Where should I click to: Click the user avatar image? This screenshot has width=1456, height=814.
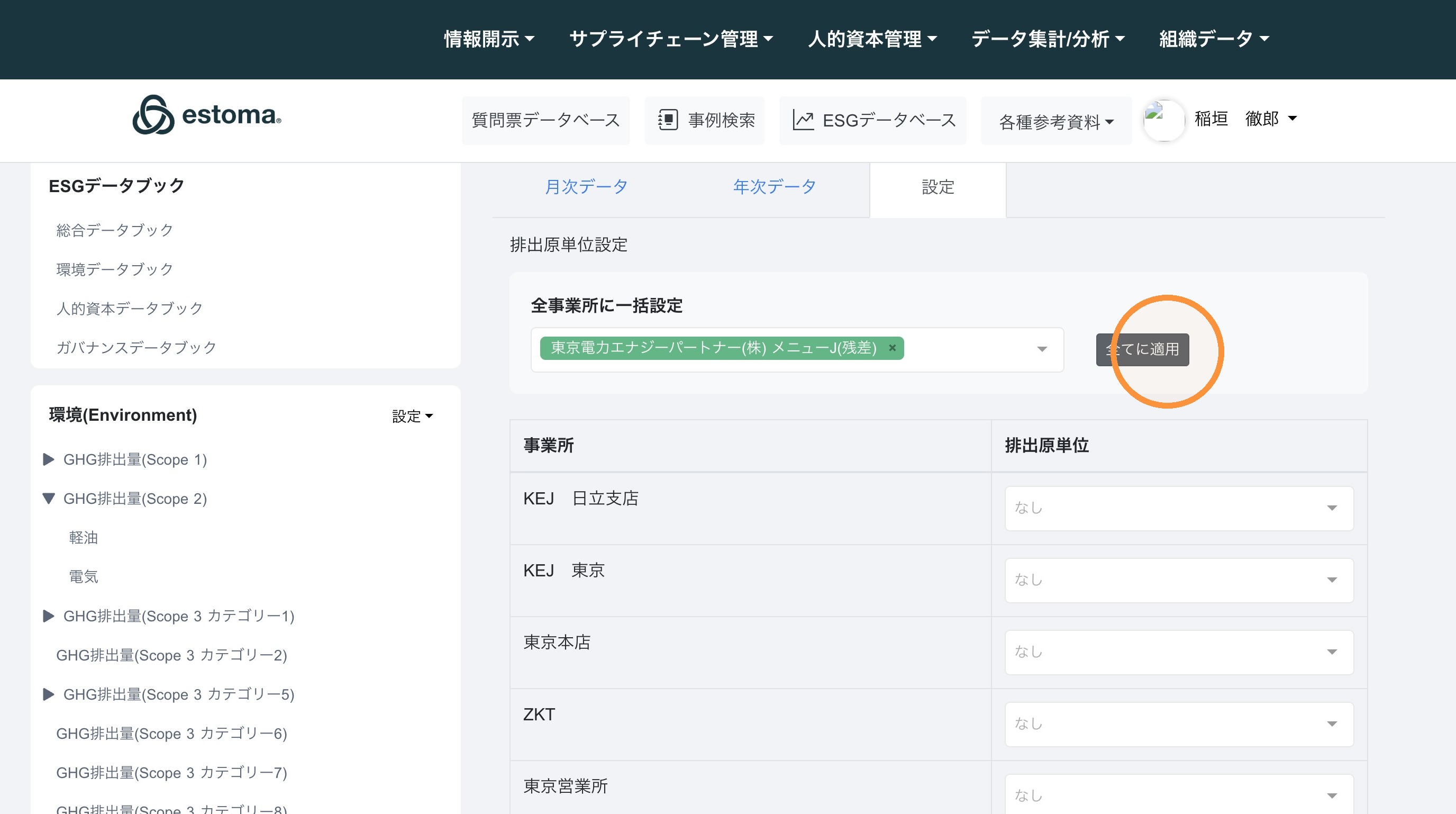(x=1163, y=120)
